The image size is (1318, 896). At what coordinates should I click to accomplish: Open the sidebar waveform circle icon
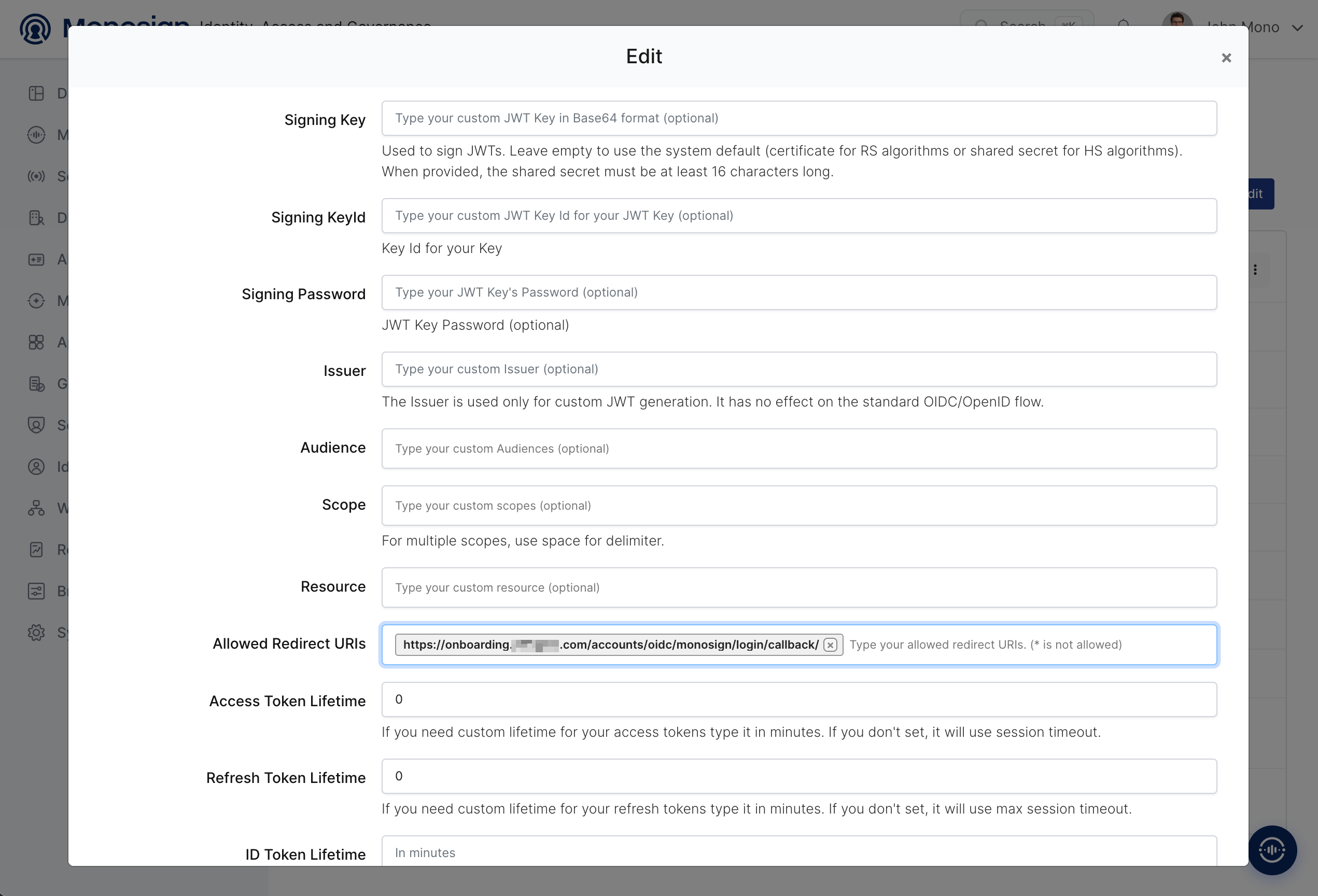[36, 135]
